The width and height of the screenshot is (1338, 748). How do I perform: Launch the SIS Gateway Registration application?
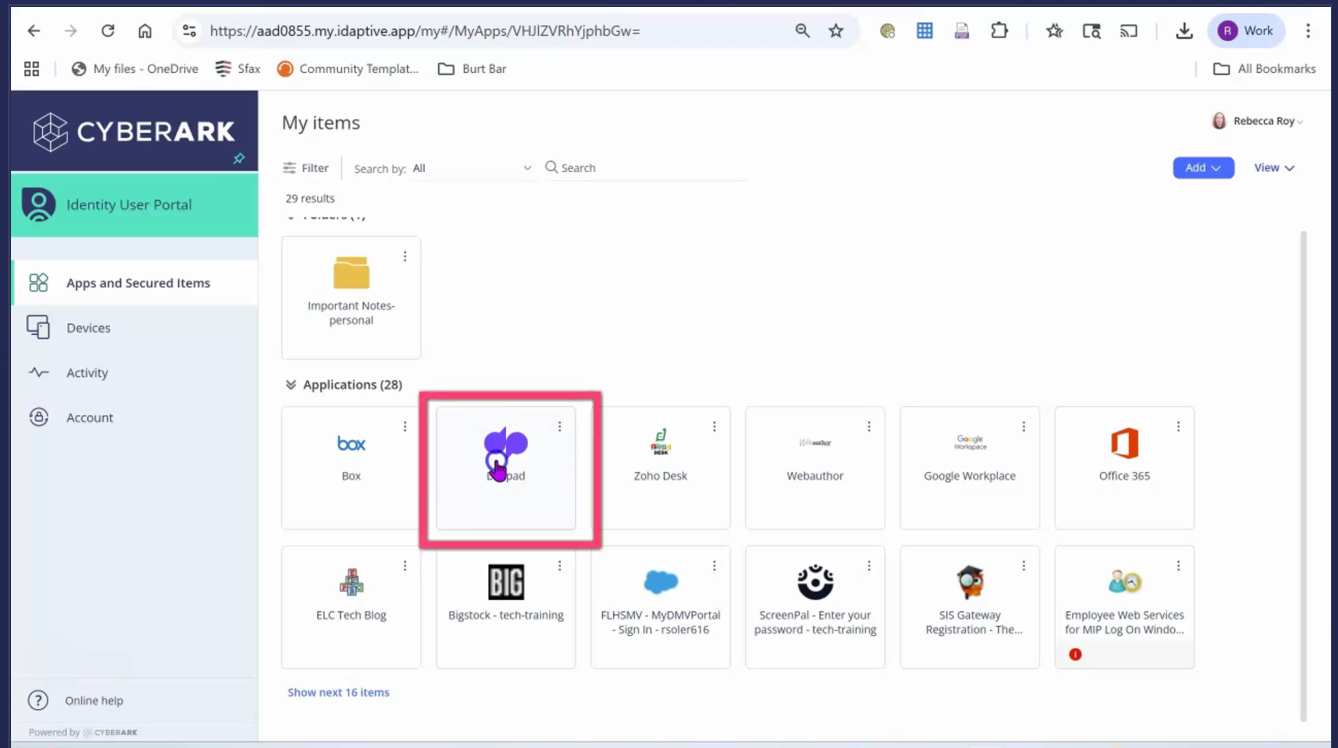click(970, 607)
